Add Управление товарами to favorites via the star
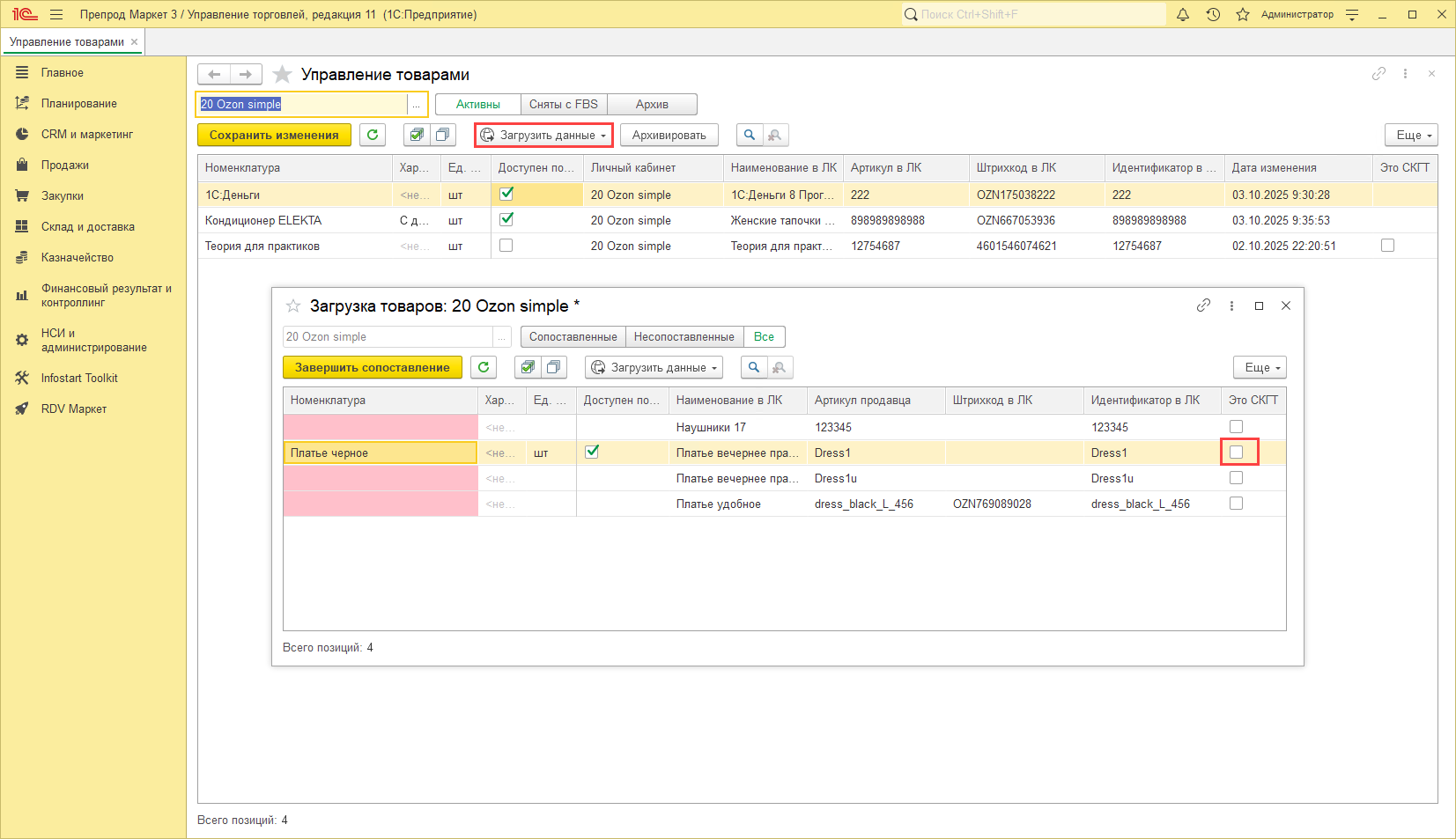The width and height of the screenshot is (1456, 839). (282, 75)
